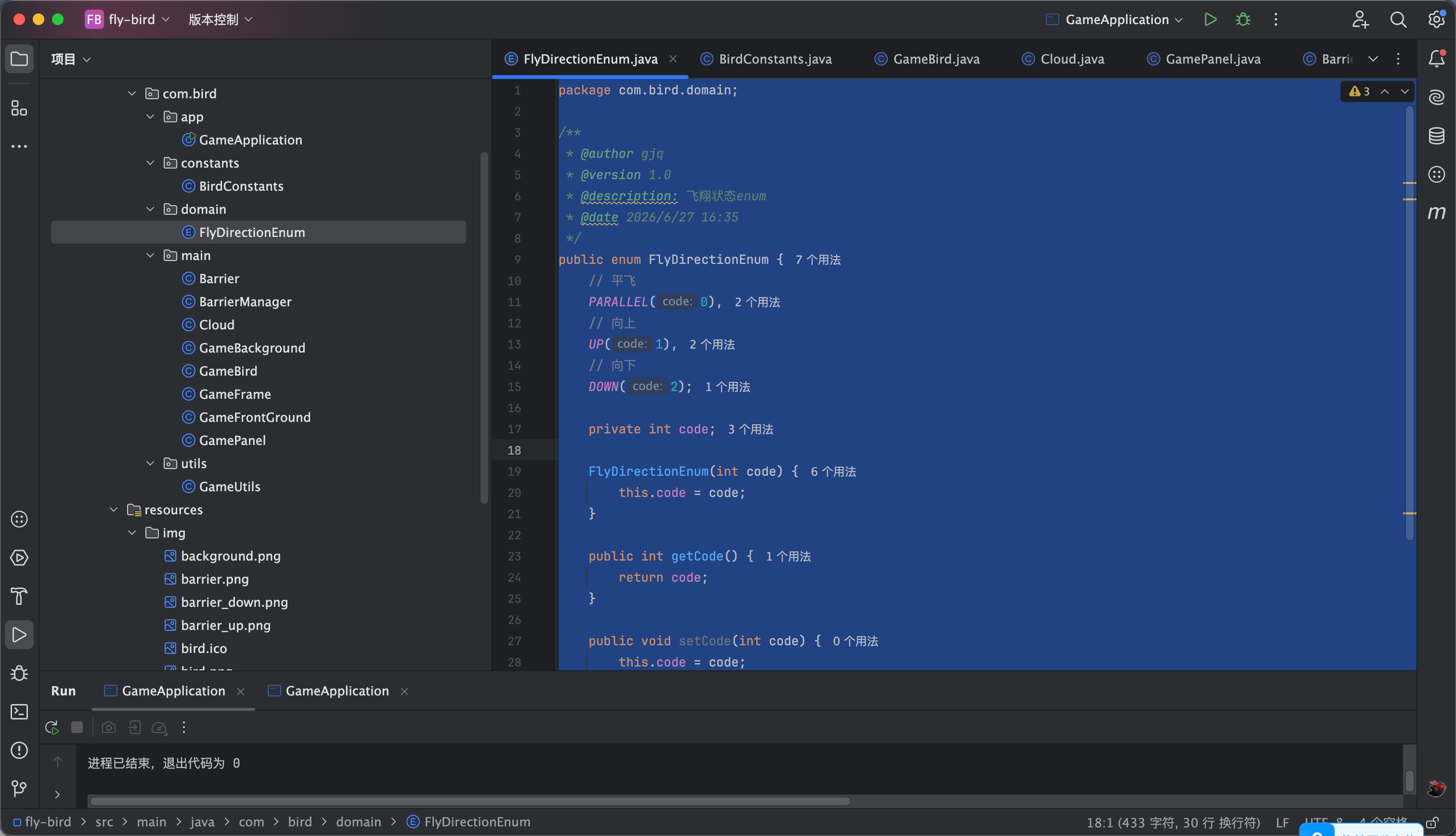Image resolution: width=1456 pixels, height=836 pixels.
Task: Open the Run tool window icon
Action: pos(20,635)
